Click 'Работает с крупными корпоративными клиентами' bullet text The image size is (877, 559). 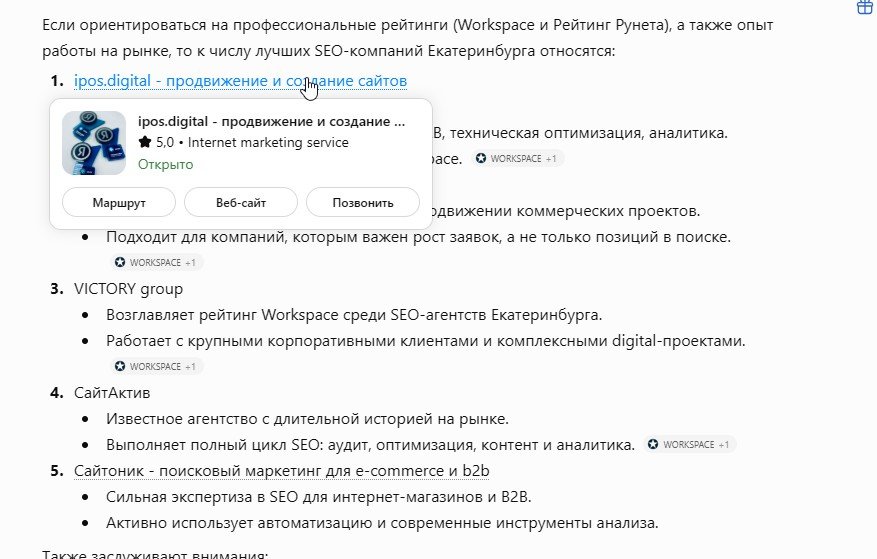coord(426,341)
